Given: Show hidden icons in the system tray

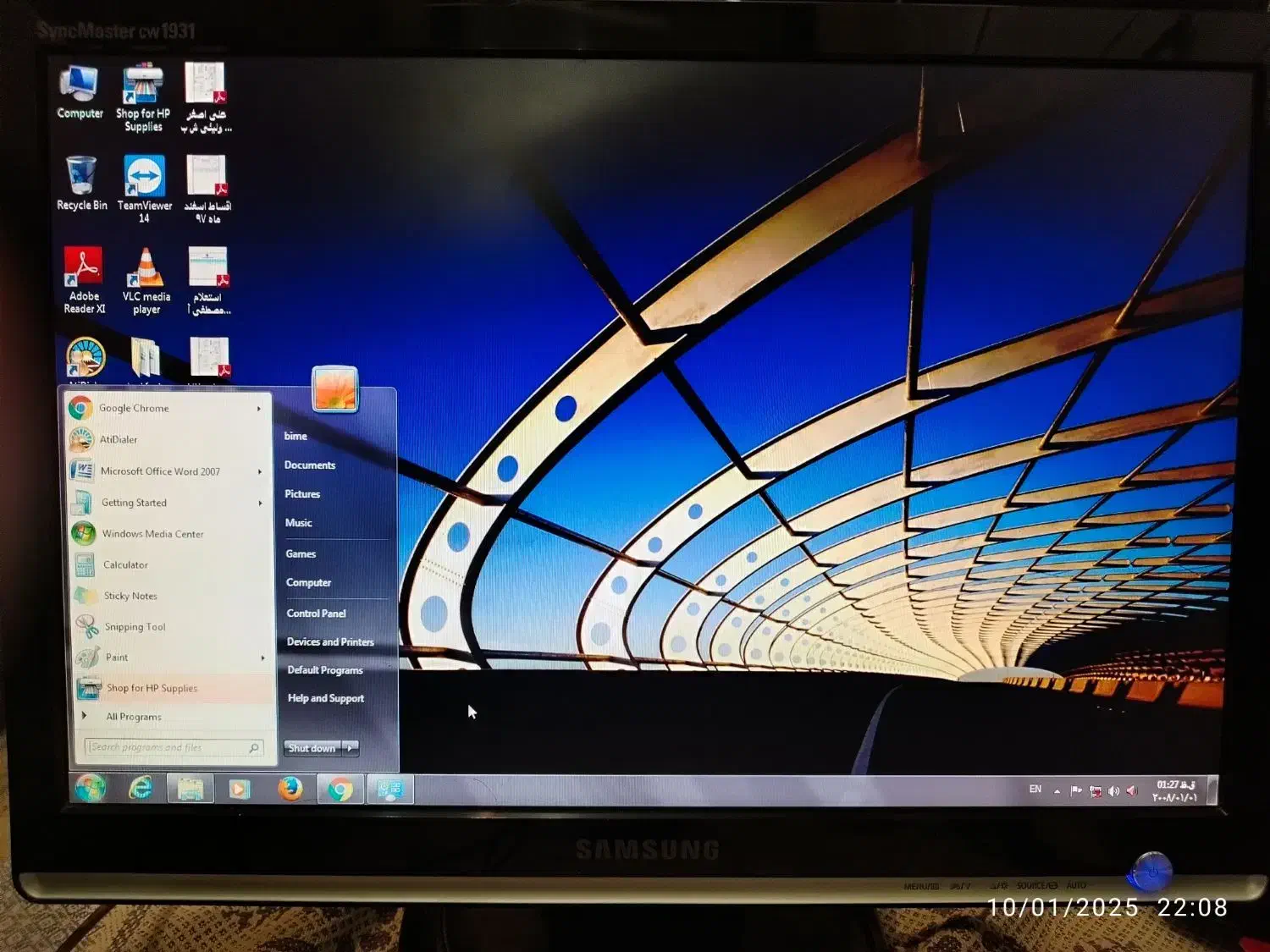Looking at the screenshot, I should pyautogui.click(x=1057, y=791).
